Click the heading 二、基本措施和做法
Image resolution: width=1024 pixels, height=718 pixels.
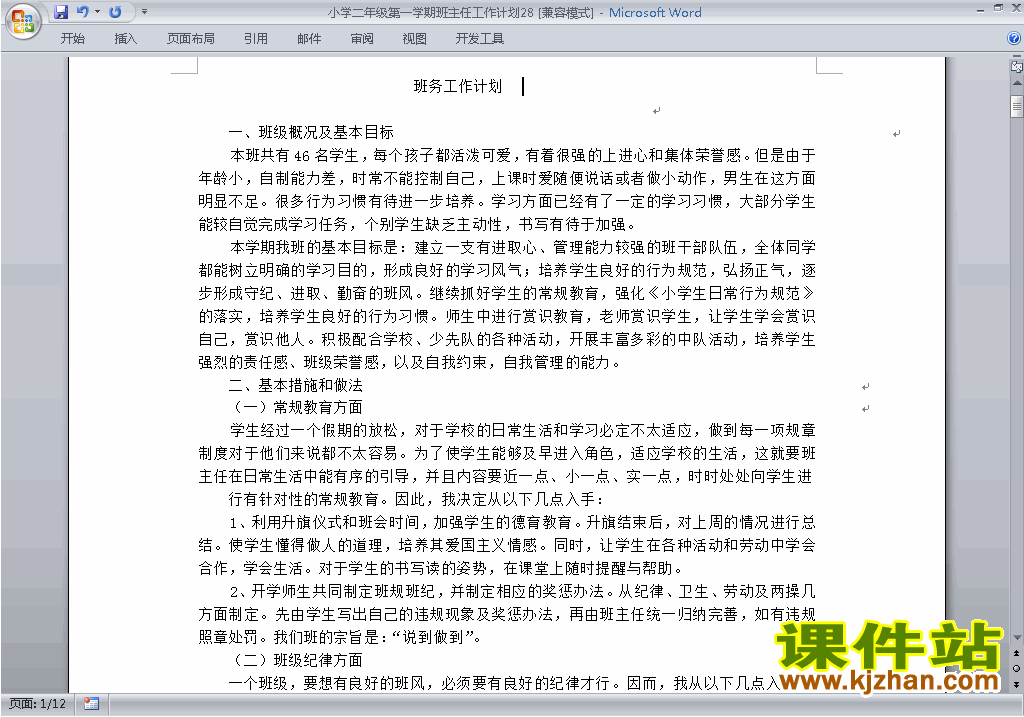pyautogui.click(x=296, y=385)
